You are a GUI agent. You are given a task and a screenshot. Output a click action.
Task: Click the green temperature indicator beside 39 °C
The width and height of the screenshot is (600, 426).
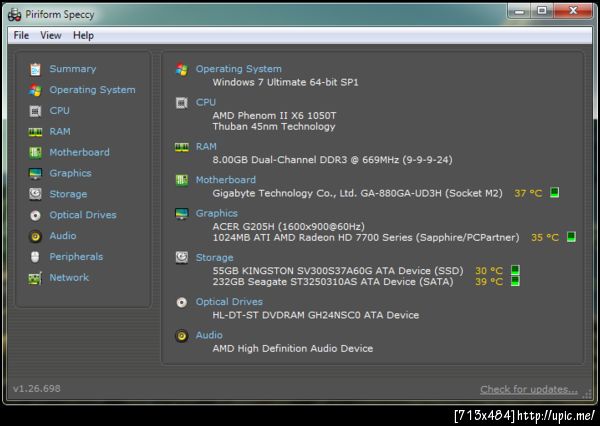515,281
